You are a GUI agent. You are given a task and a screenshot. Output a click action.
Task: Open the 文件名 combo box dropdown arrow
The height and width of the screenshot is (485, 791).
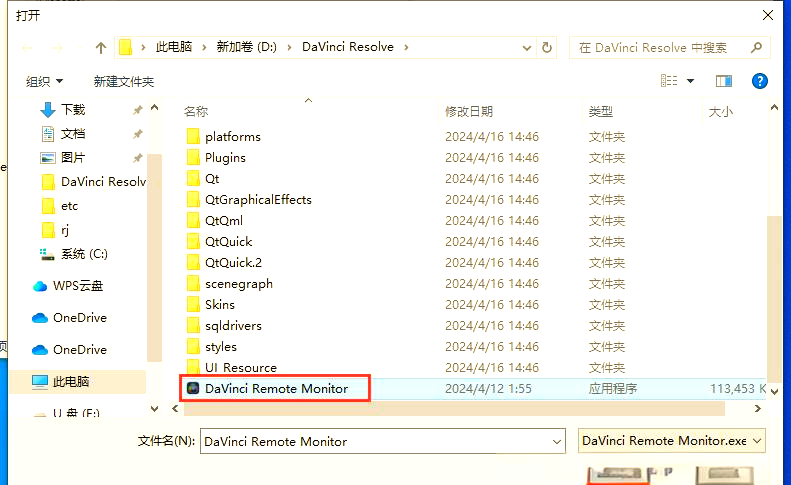pos(557,442)
